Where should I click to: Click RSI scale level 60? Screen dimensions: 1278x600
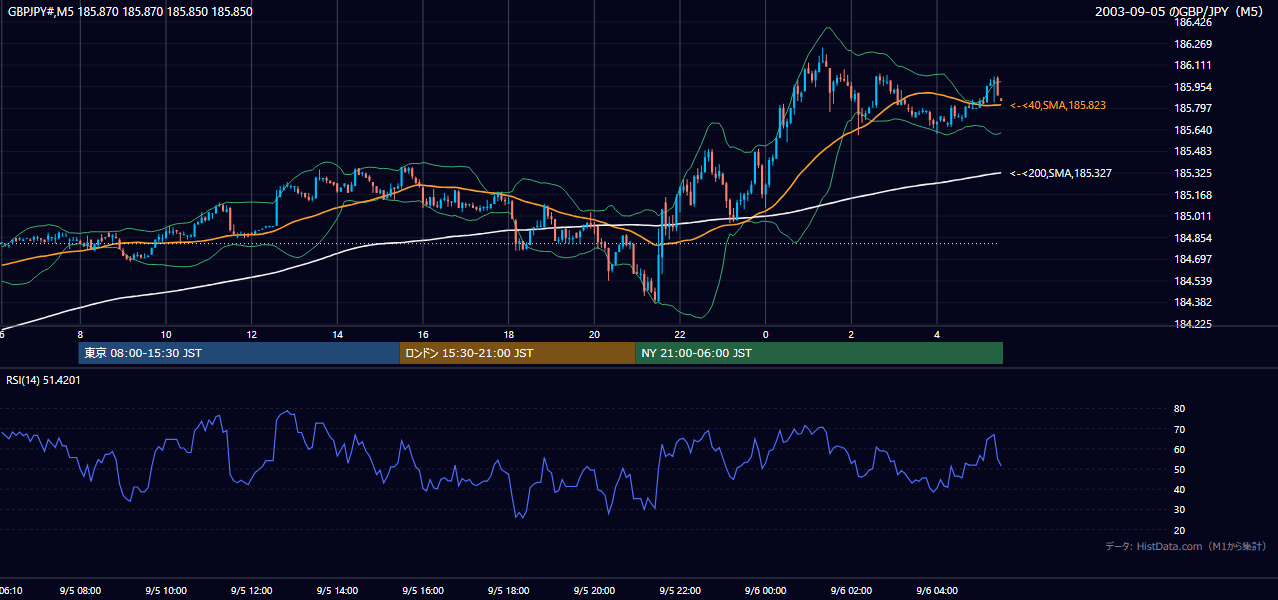click(x=1179, y=449)
